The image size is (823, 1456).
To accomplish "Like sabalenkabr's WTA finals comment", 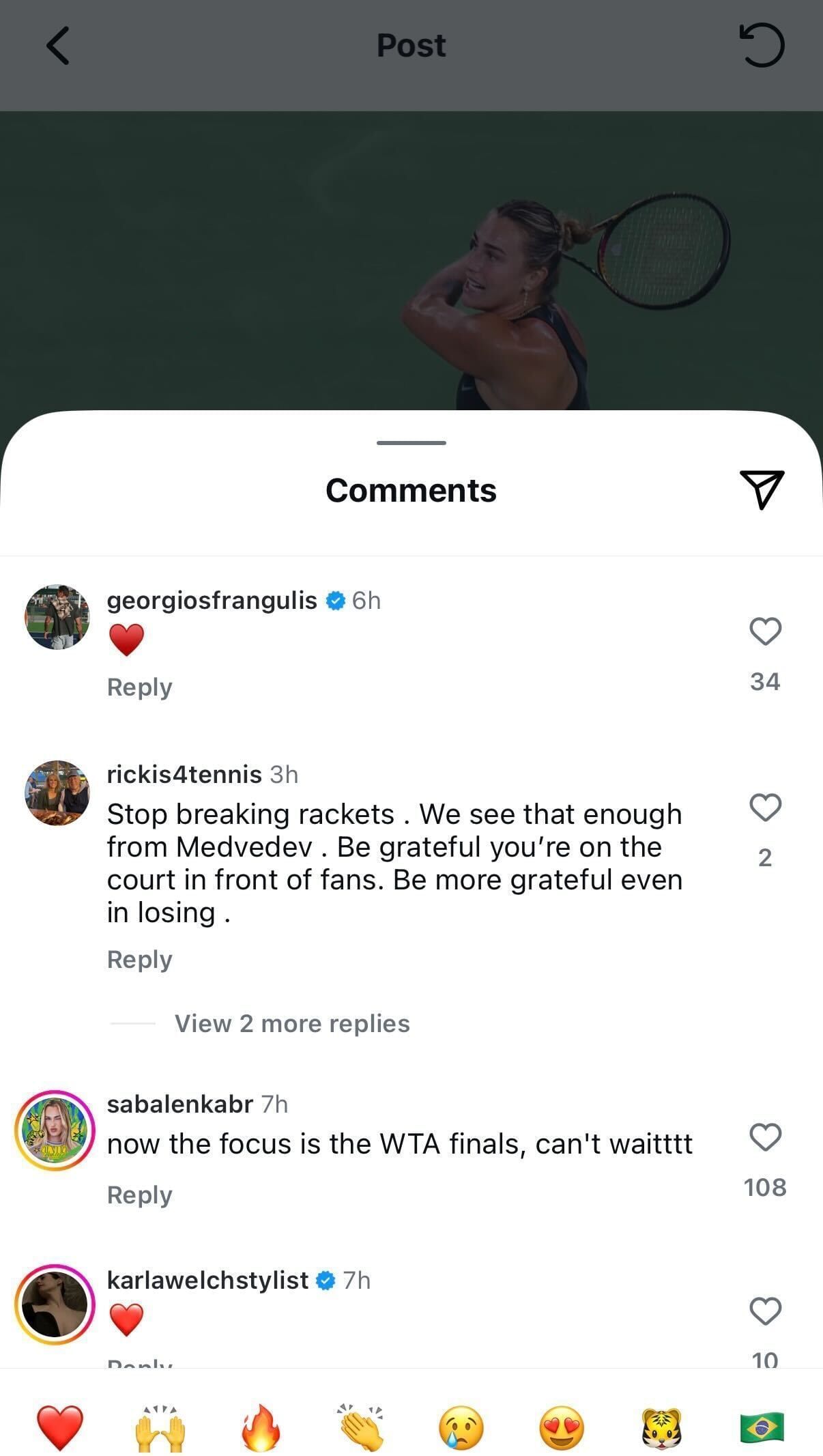I will (x=765, y=1137).
